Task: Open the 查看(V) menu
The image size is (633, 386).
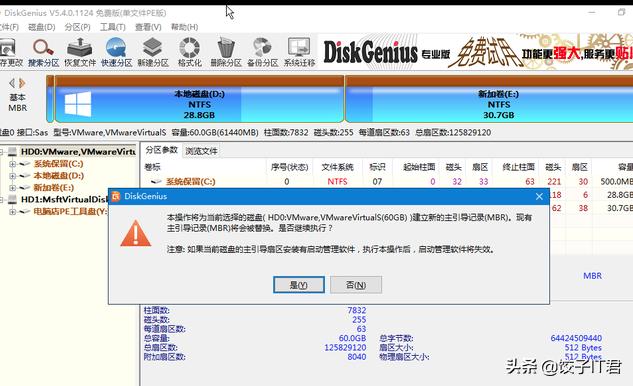Action: (148, 27)
